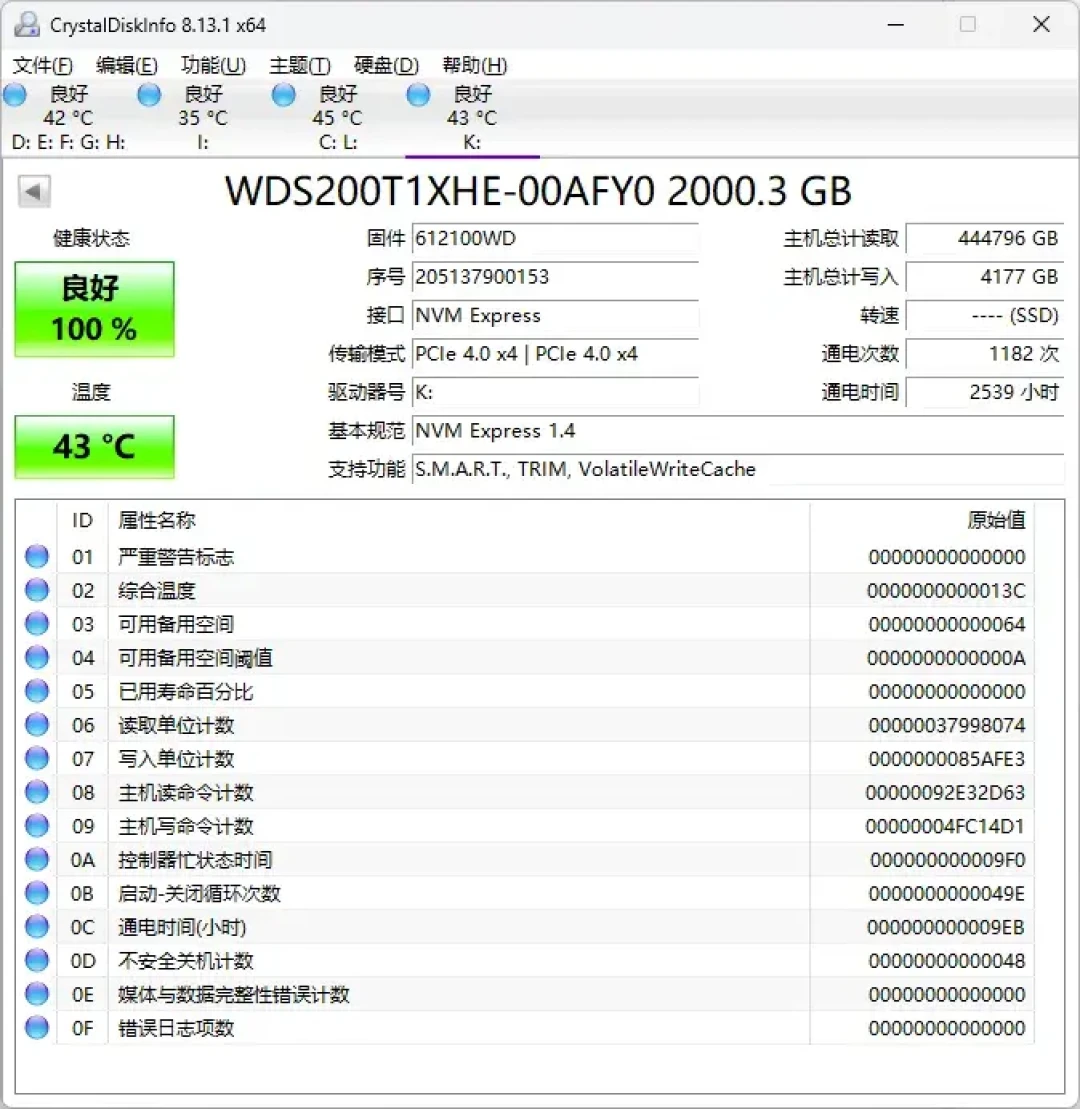The height and width of the screenshot is (1109, 1080).
Task: Open the 功能(U) menu
Action: [213, 66]
